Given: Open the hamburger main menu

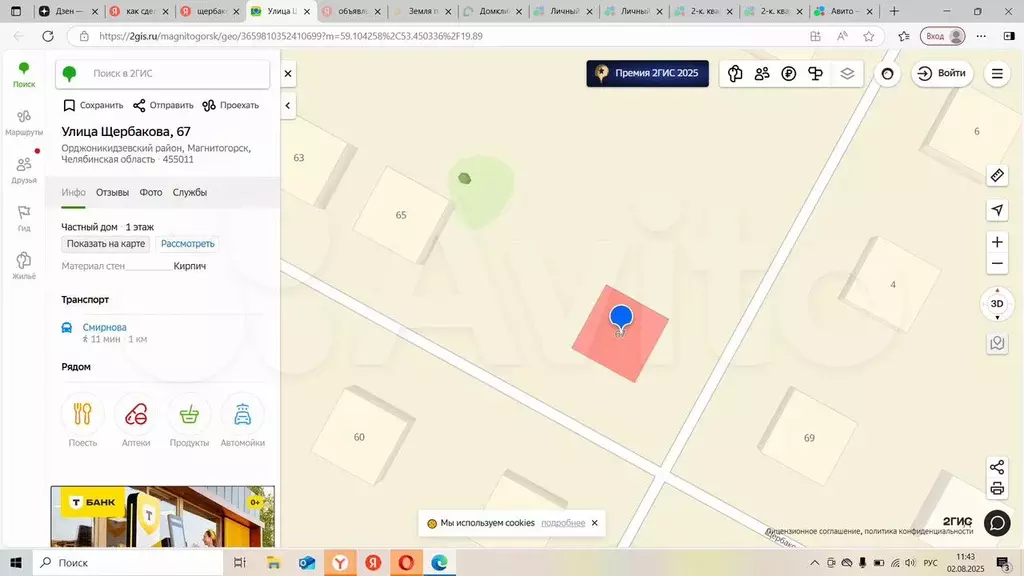Looking at the screenshot, I should coord(996,74).
